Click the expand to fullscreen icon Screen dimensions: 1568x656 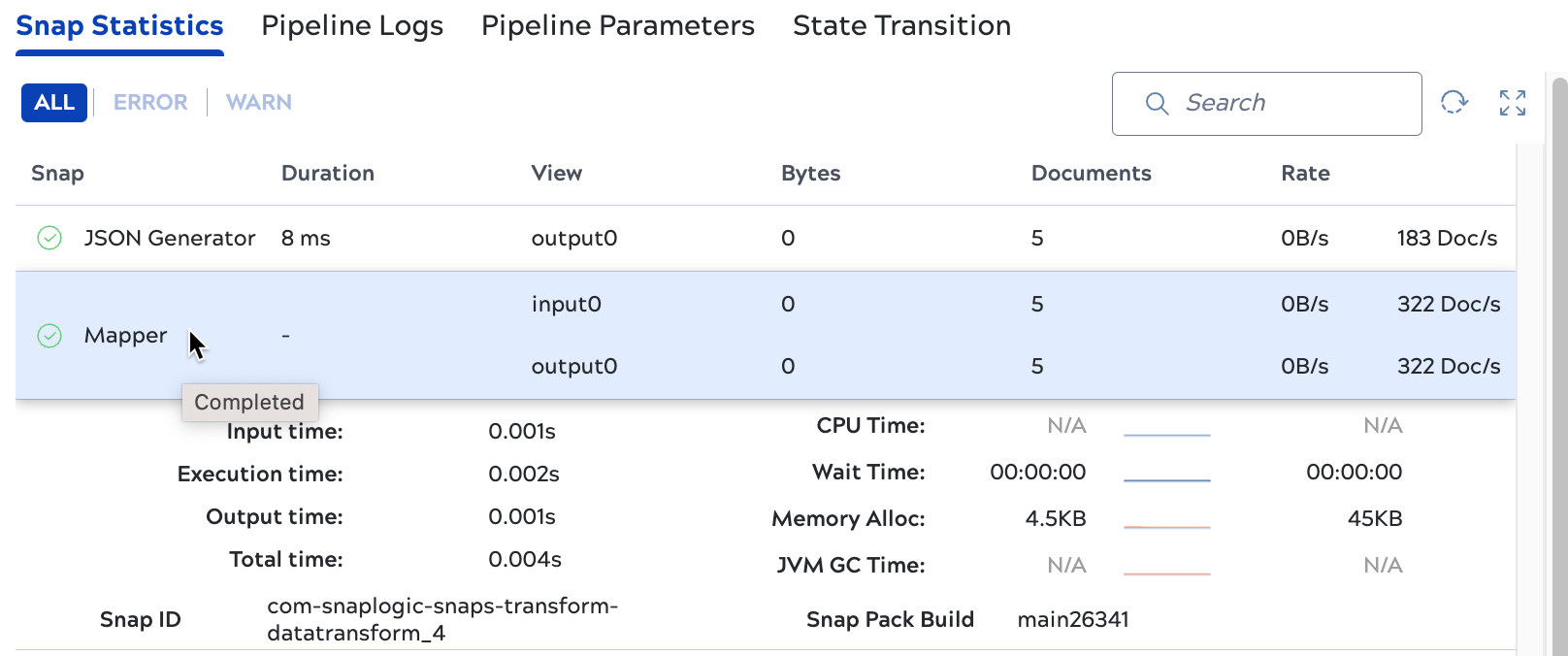pos(1512,103)
